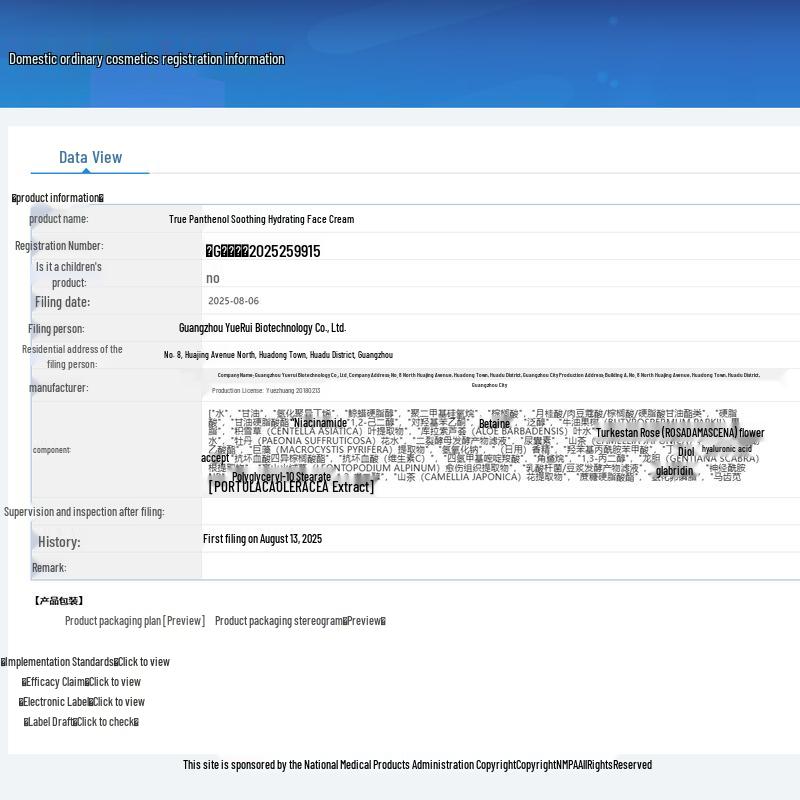Screen dimensions: 800x800
Task: Select the Filing person value 'Guangzhou YueRui Biotechnology Co., Ltd.'
Action: click(263, 328)
